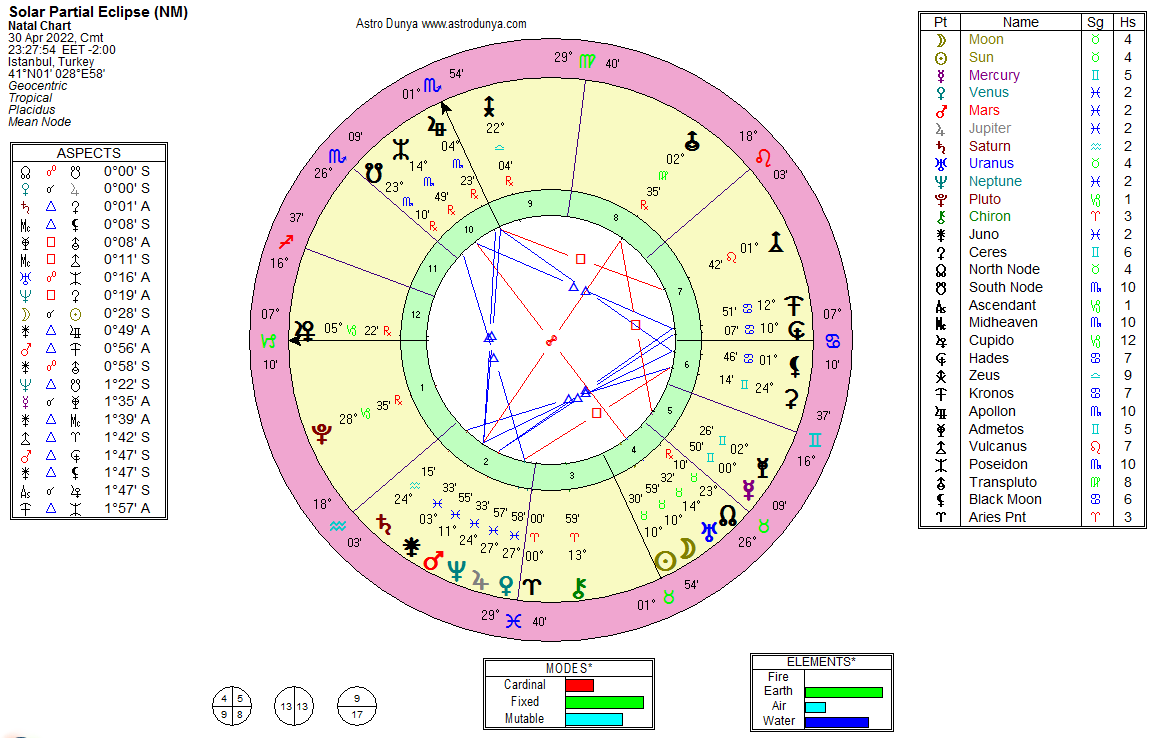This screenshot has width=1167, height=738.
Task: Select the Transpluto row in the points table
Action: pyautogui.click(x=1032, y=482)
